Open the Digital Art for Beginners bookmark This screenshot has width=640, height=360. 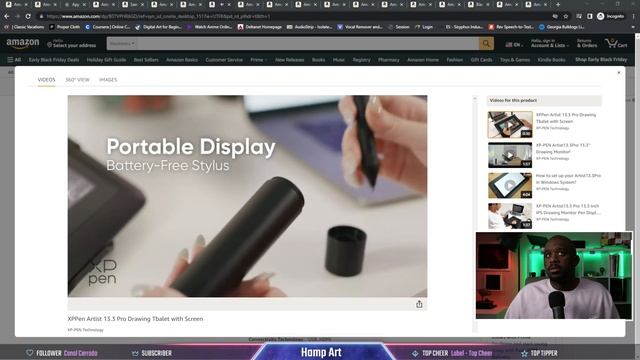point(158,27)
